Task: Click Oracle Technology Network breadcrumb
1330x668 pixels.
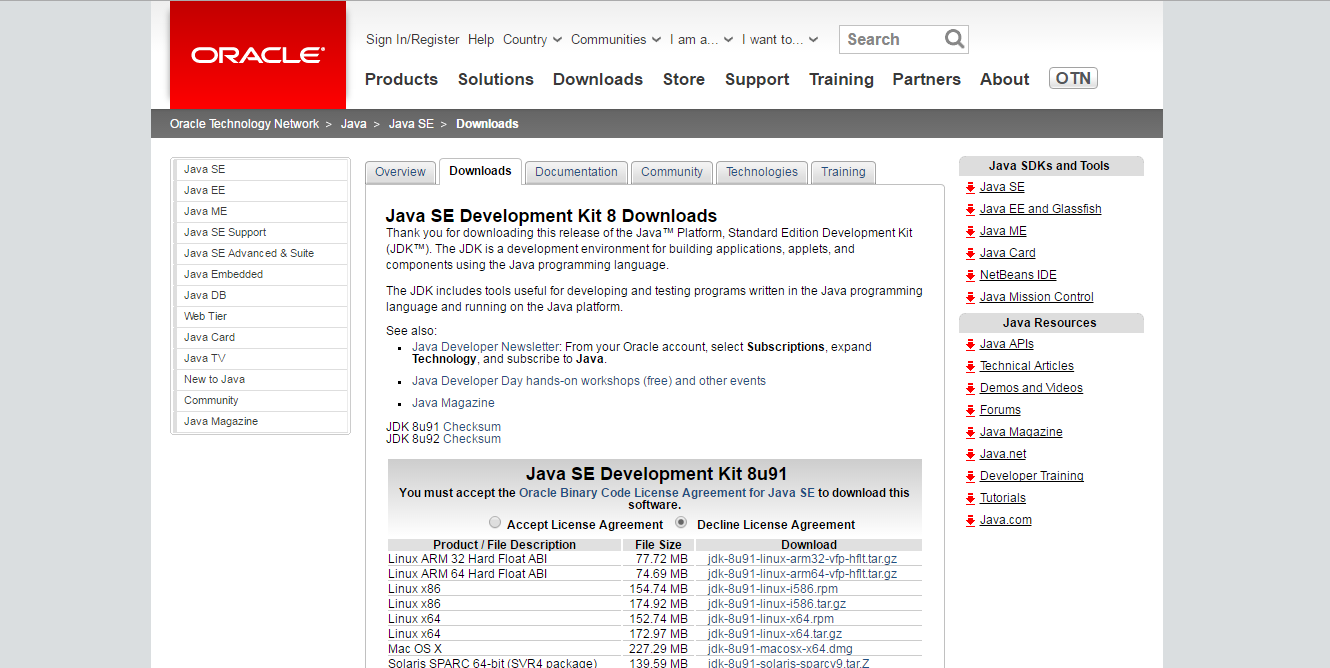Action: (244, 124)
